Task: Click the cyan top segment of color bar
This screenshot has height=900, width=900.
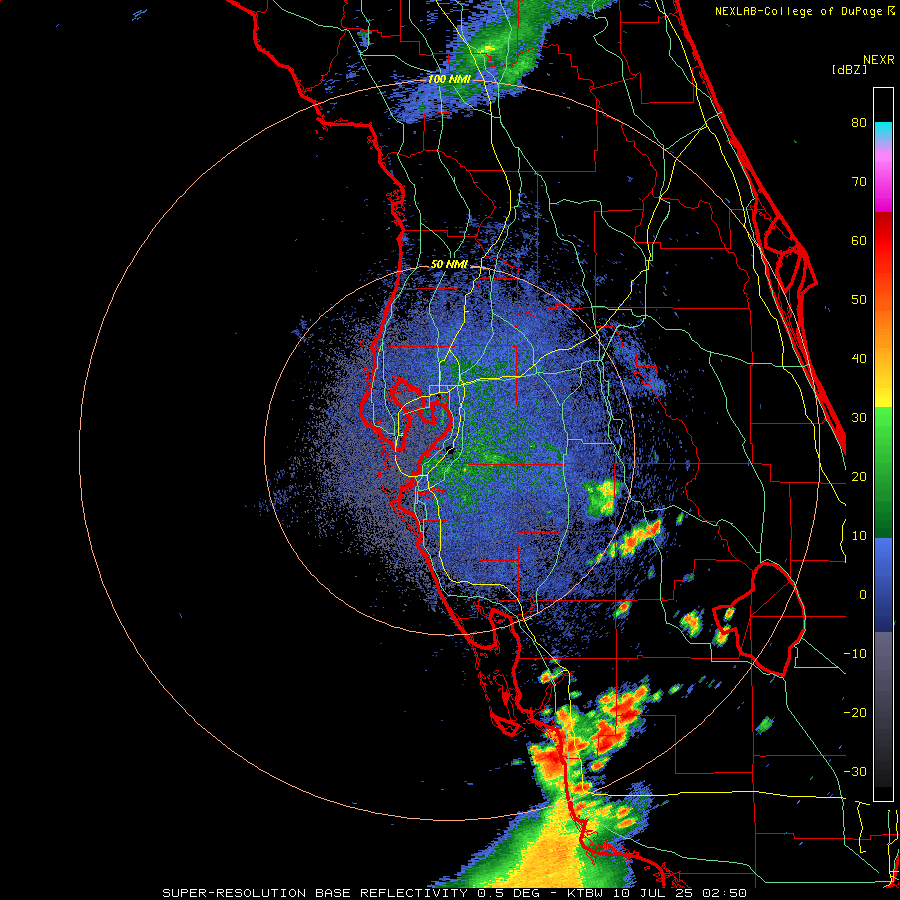Action: click(x=883, y=132)
